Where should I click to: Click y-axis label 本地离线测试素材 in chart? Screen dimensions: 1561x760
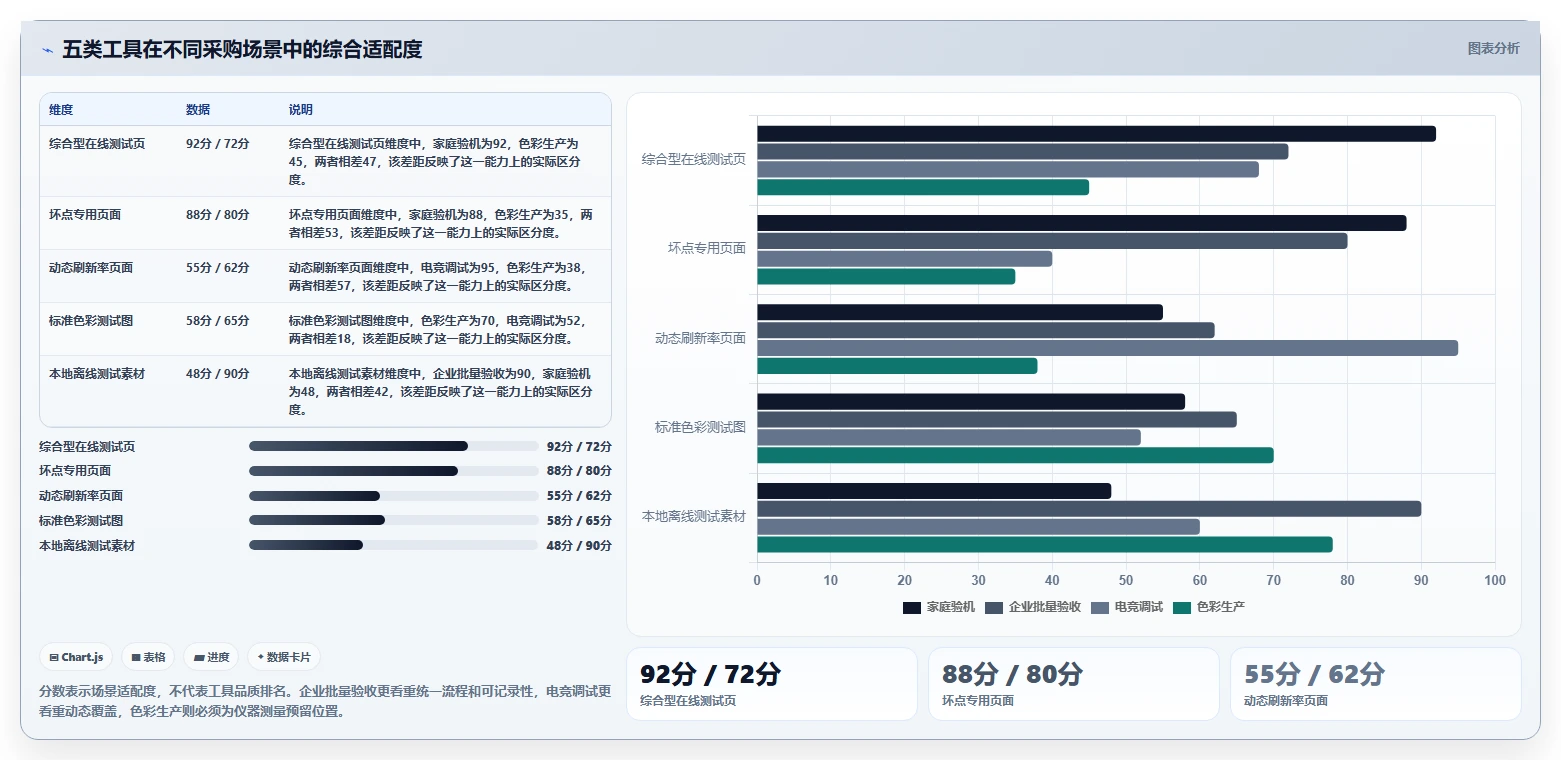pyautogui.click(x=694, y=517)
